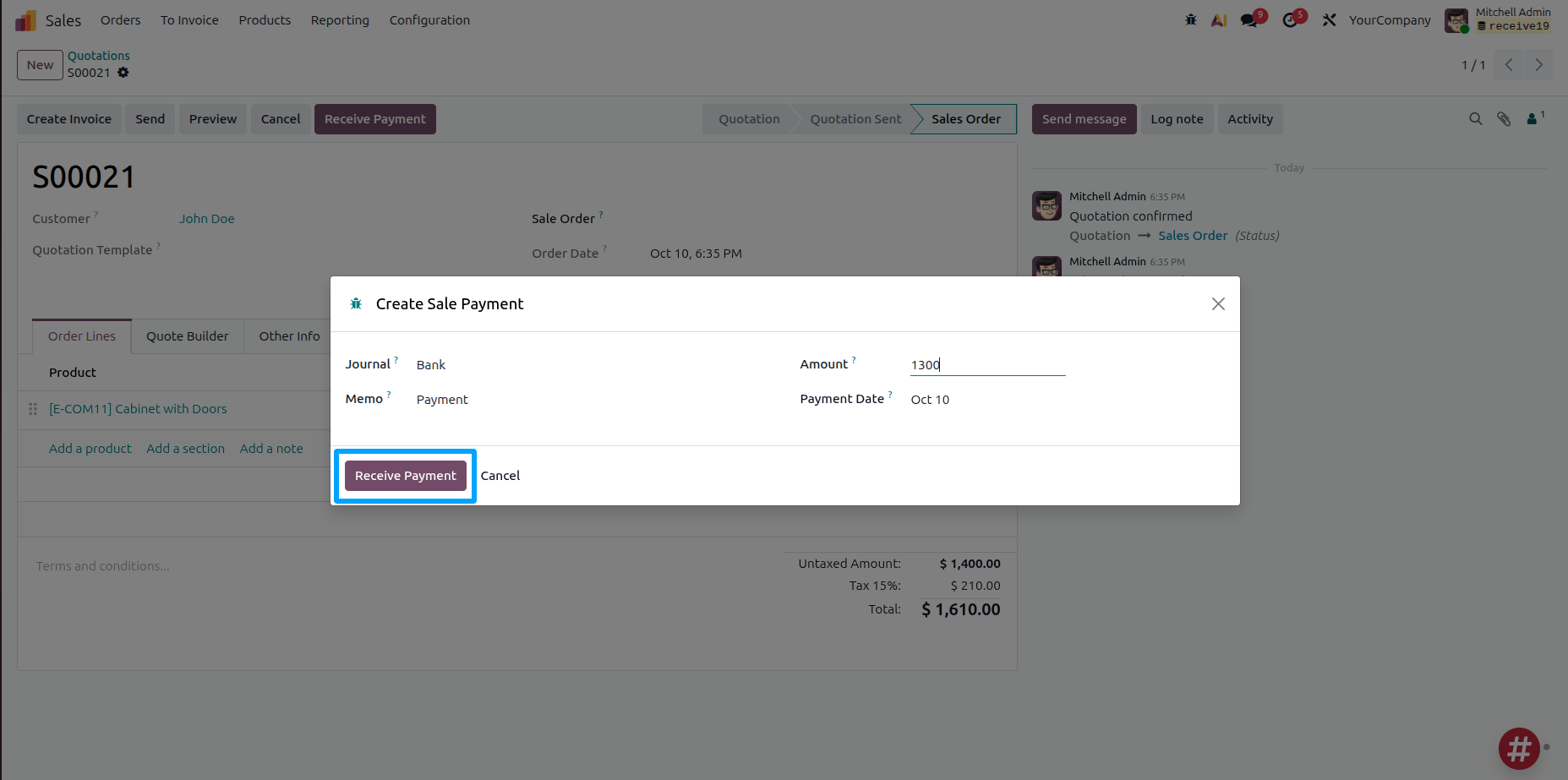This screenshot has width=1568, height=780.
Task: Open the AI assistant icon in navbar
Action: pos(1219,20)
